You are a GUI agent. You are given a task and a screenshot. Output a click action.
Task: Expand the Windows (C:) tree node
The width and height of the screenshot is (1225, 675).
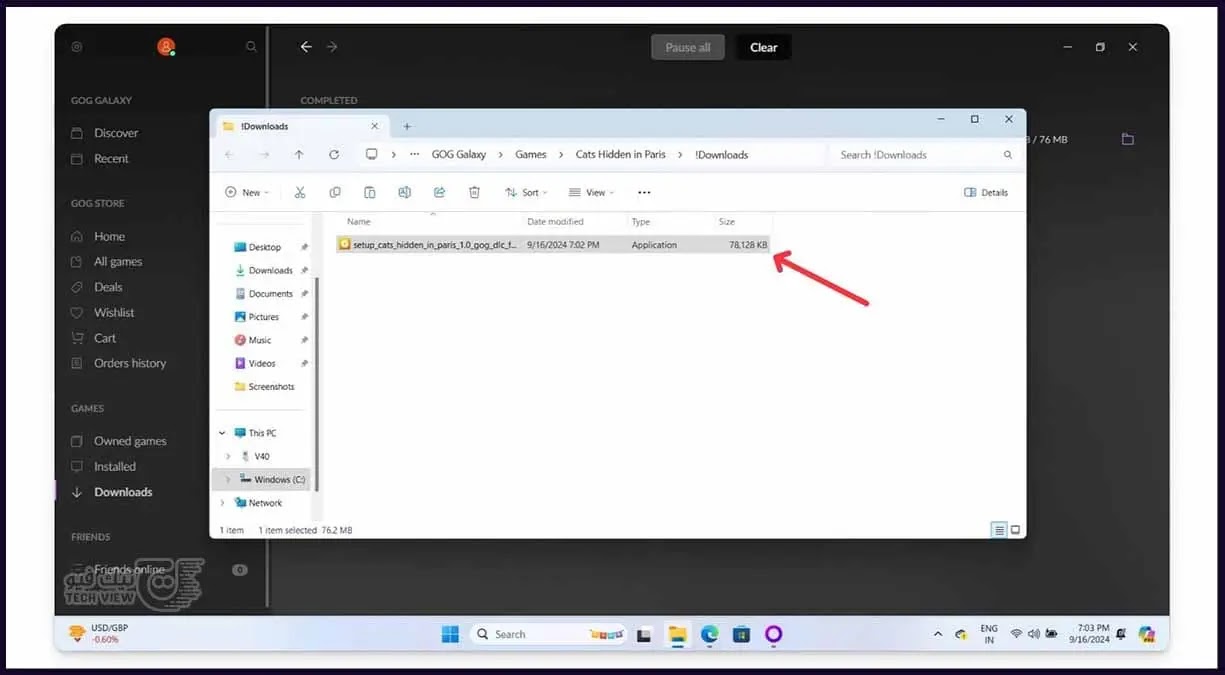228,479
